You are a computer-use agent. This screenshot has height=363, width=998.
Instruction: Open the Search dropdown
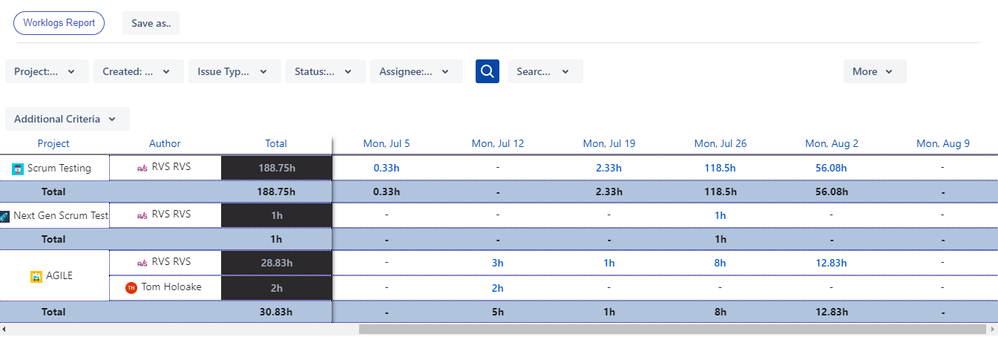[x=545, y=71]
